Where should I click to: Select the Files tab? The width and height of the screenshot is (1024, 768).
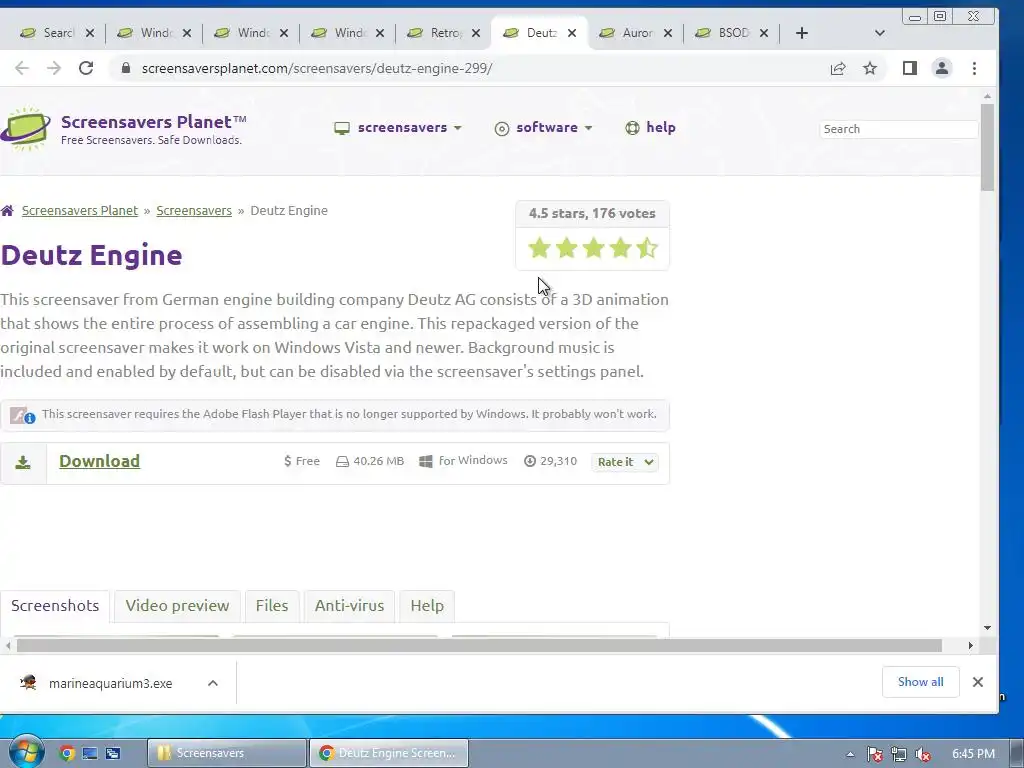[272, 605]
